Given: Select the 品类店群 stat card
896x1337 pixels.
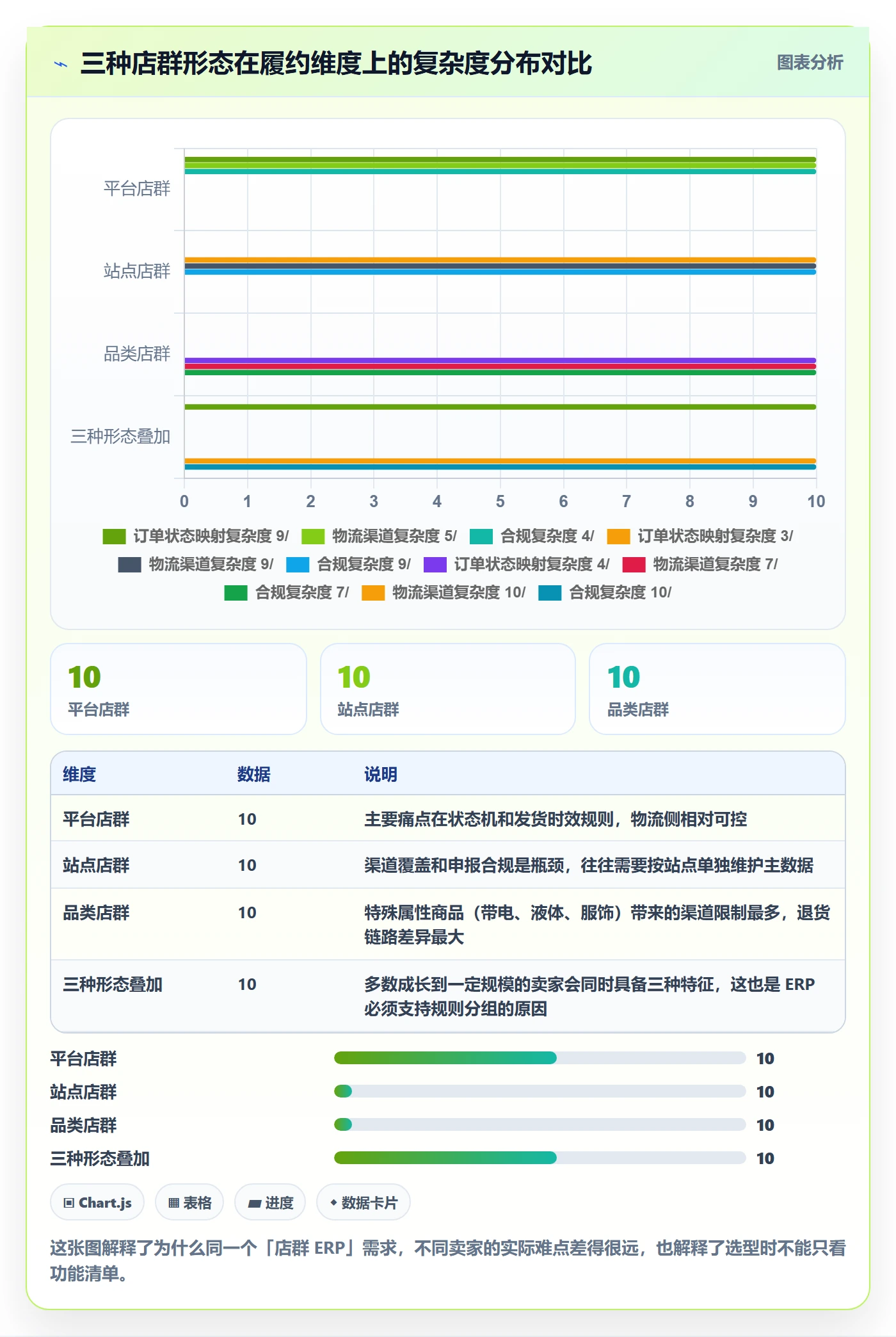Looking at the screenshot, I should point(717,689).
